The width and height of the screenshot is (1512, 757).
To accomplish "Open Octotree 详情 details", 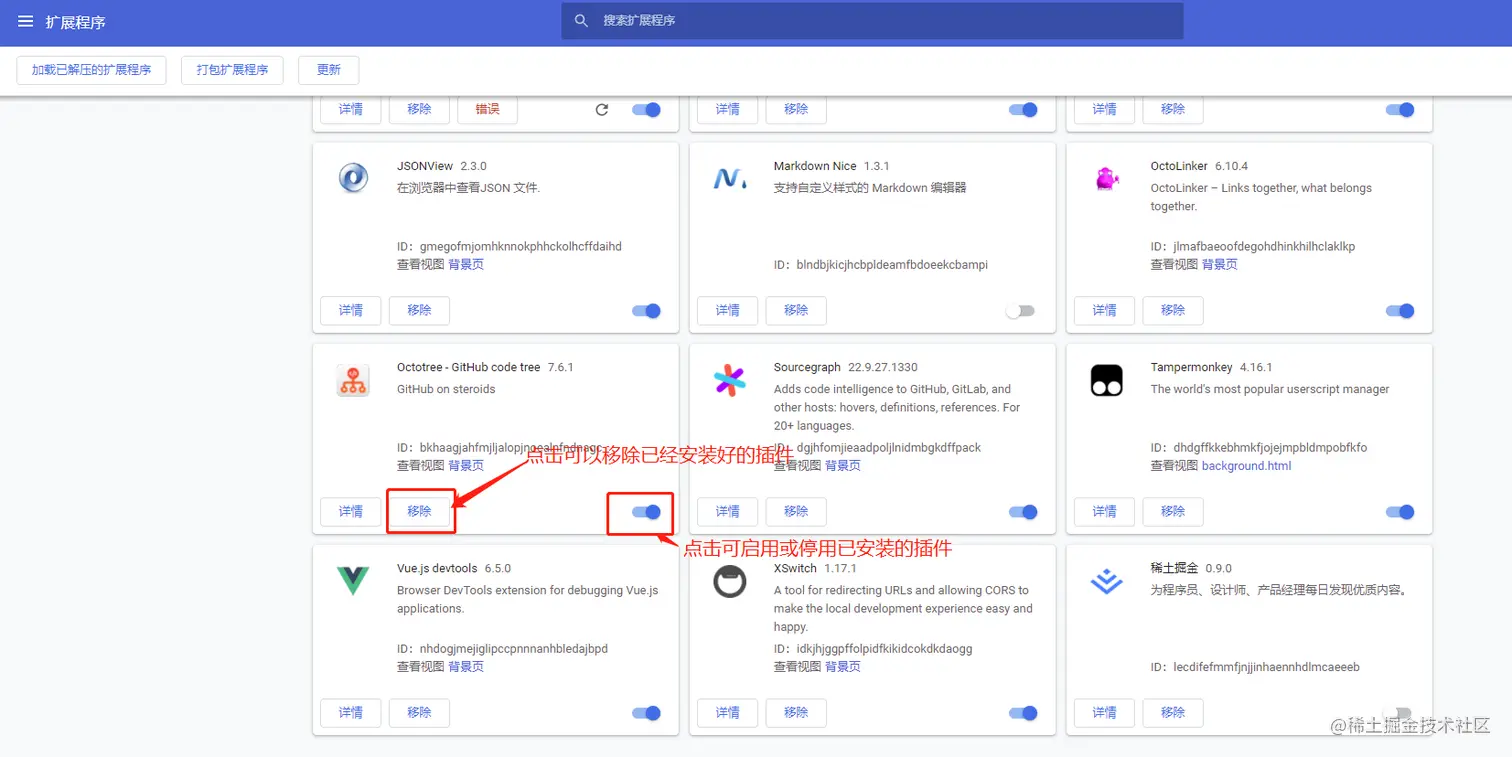I will tap(351, 512).
